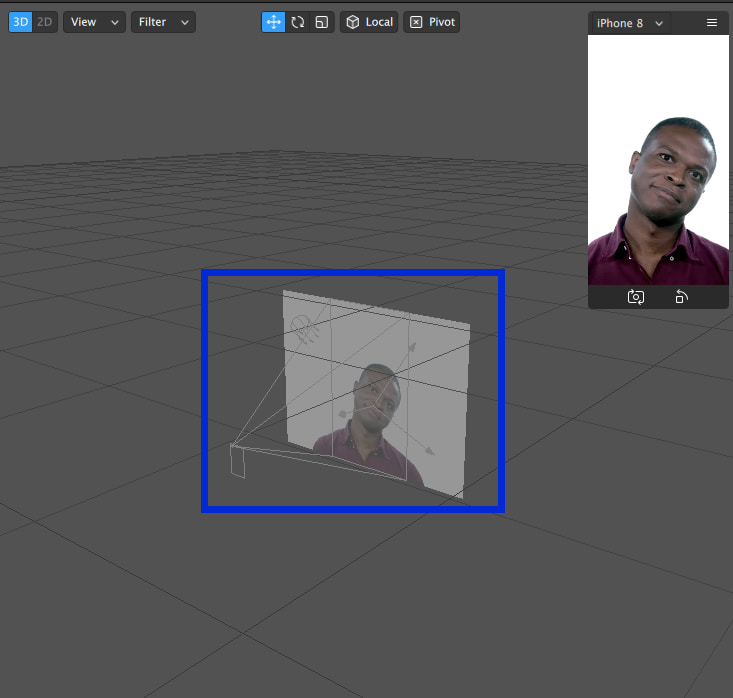Switch scene to 2D mode
Viewport: 733px width, 698px height.
click(45, 22)
